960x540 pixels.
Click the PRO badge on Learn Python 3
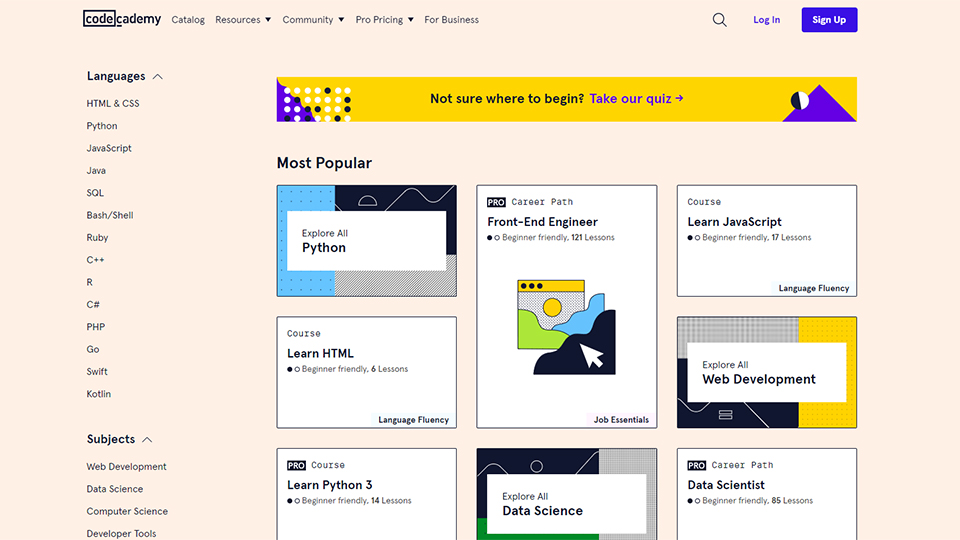click(x=296, y=465)
